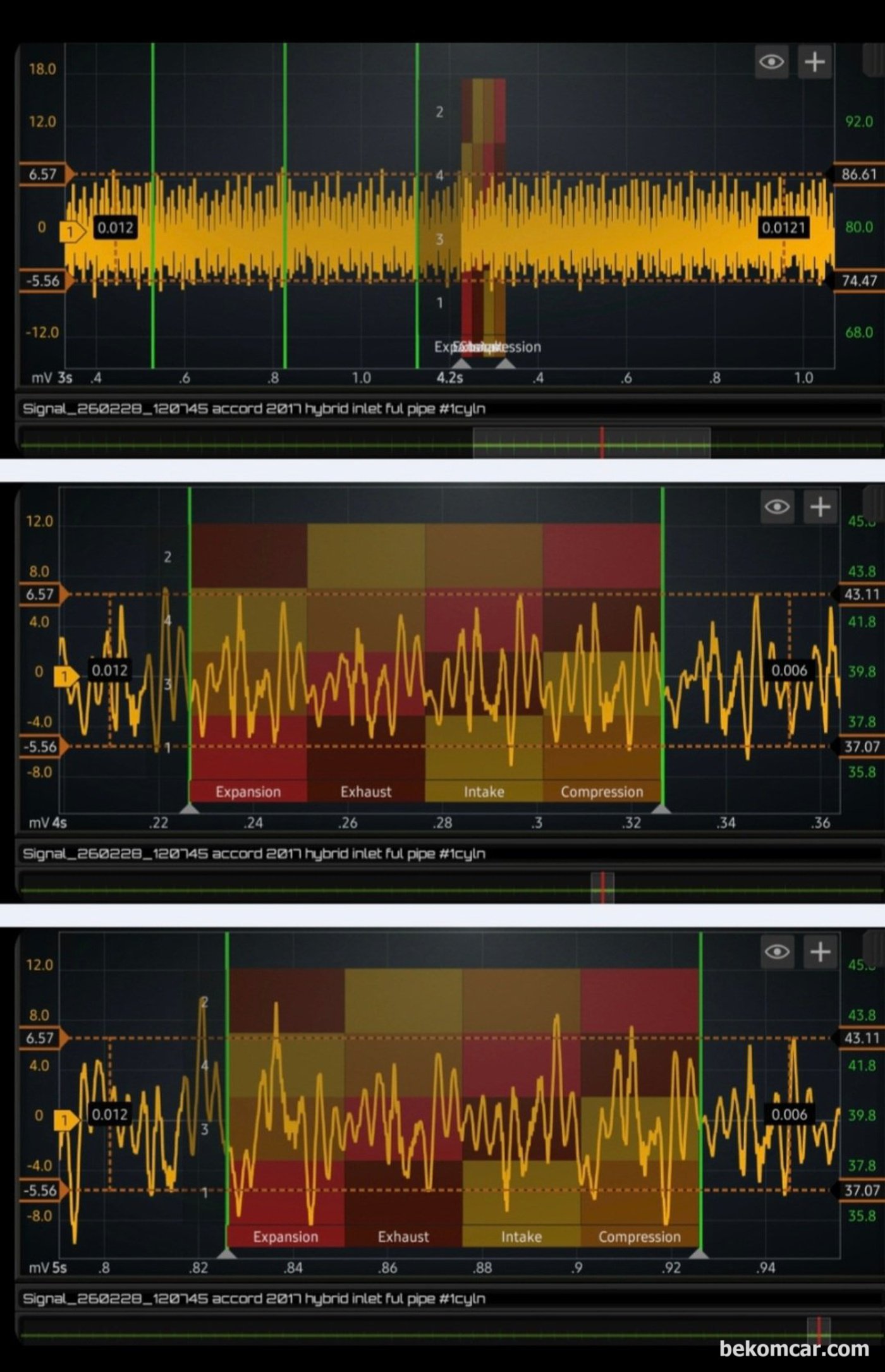Toggle the eye visibility icon in top chart

point(771,62)
